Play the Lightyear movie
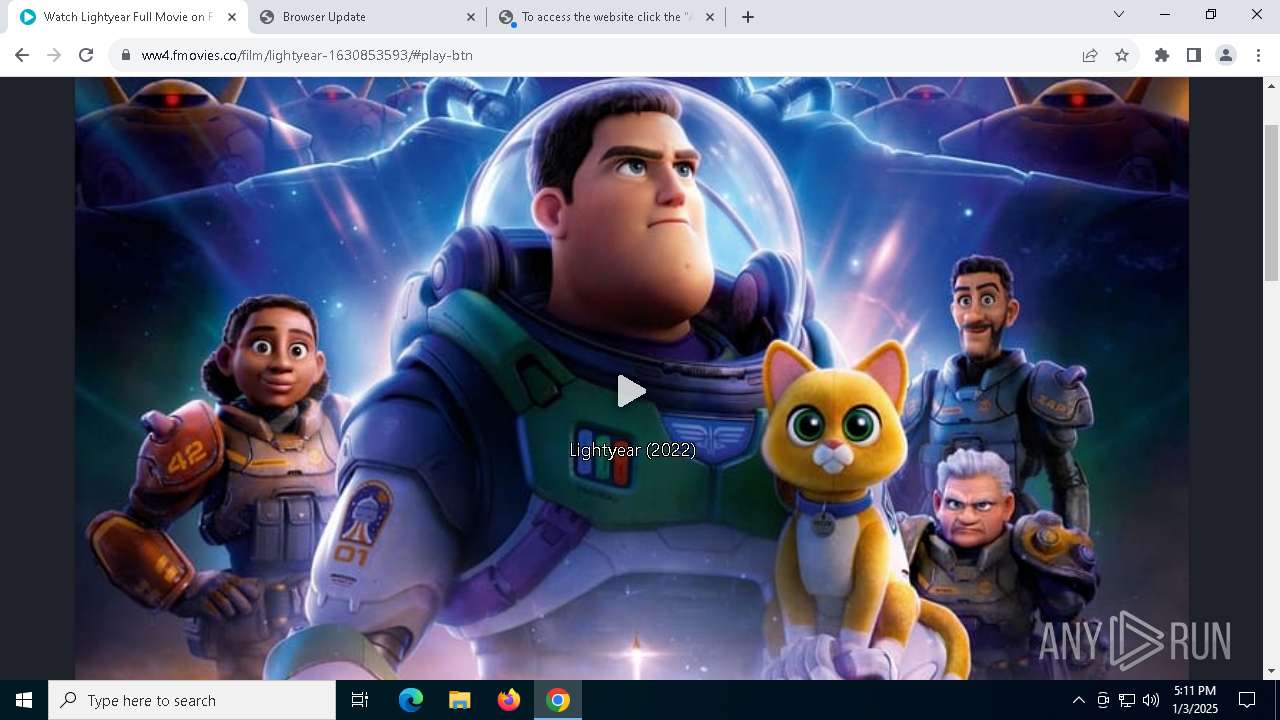Image resolution: width=1280 pixels, height=720 pixels. pos(631,391)
